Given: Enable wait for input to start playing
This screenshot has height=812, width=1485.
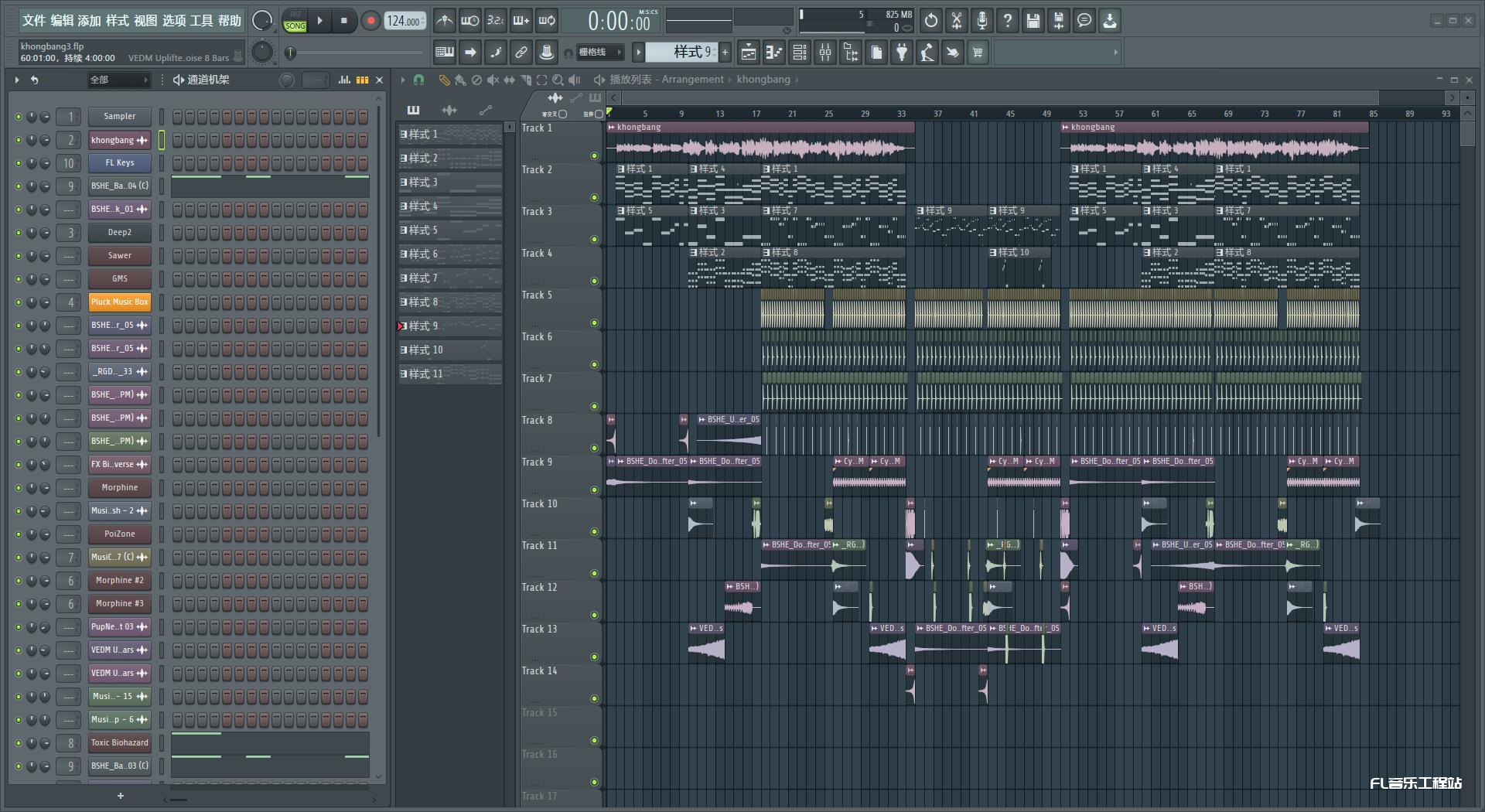Looking at the screenshot, I should (x=469, y=21).
